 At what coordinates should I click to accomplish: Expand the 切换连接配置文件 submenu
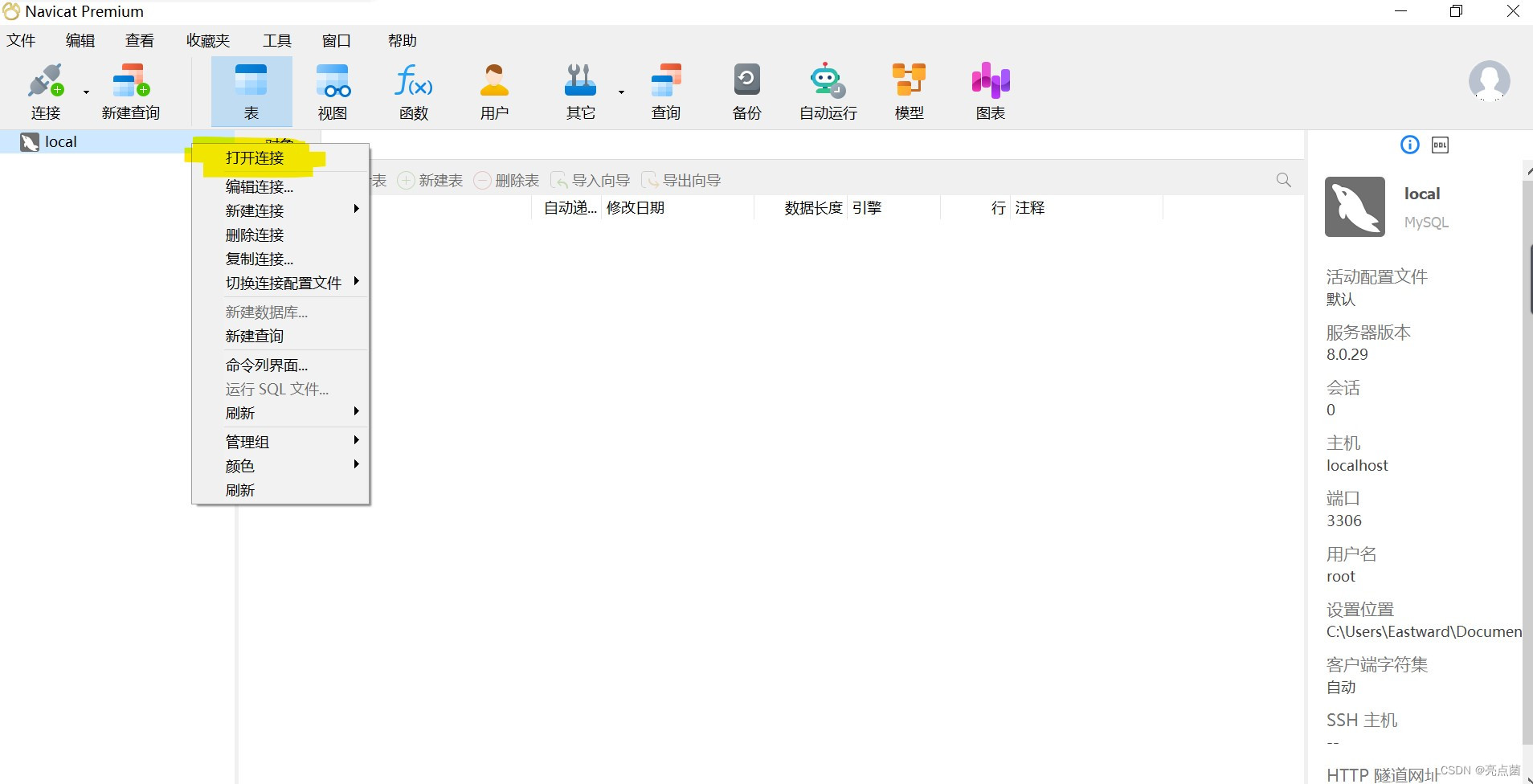280,283
